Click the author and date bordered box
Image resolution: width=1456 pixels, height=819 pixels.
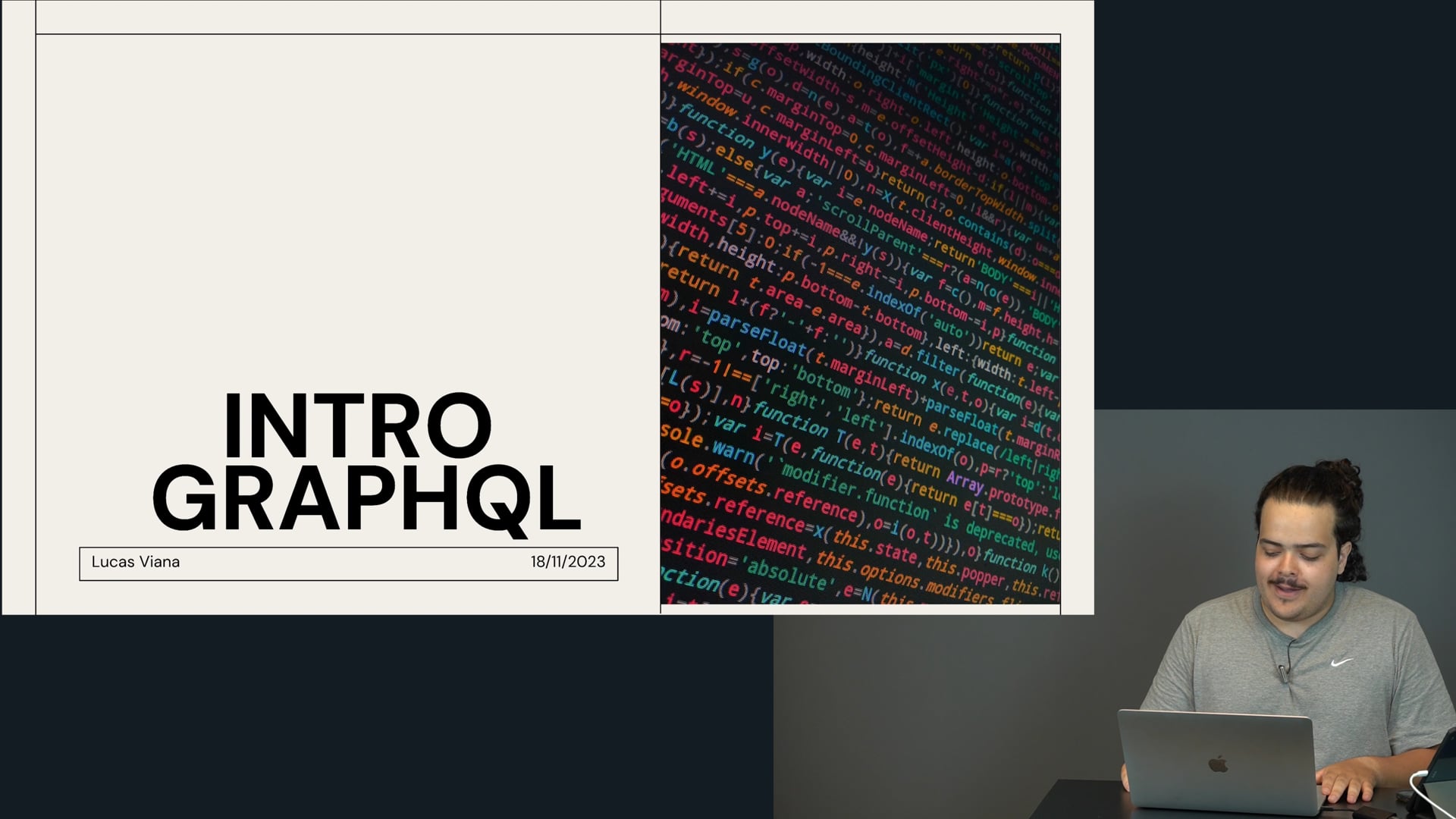(349, 563)
